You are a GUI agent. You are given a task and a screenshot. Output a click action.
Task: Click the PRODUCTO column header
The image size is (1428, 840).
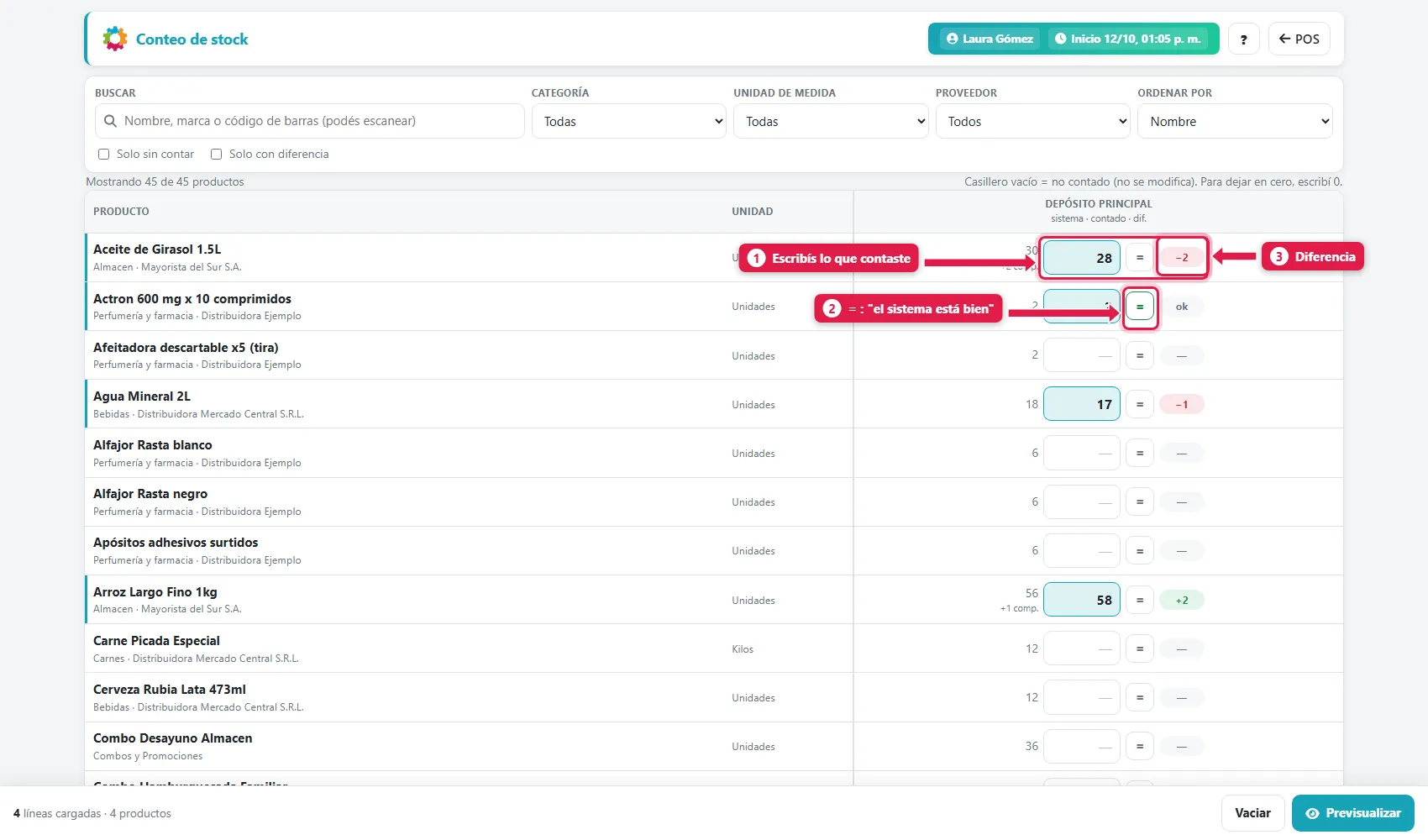coord(121,212)
